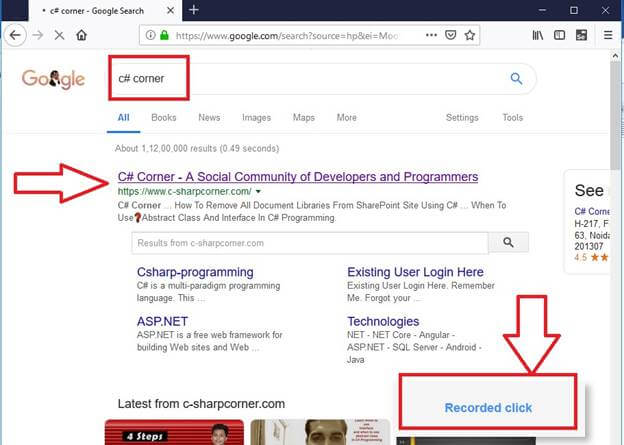This screenshot has width=624, height=445.
Task: Switch to the Maps tab
Action: tap(304, 117)
